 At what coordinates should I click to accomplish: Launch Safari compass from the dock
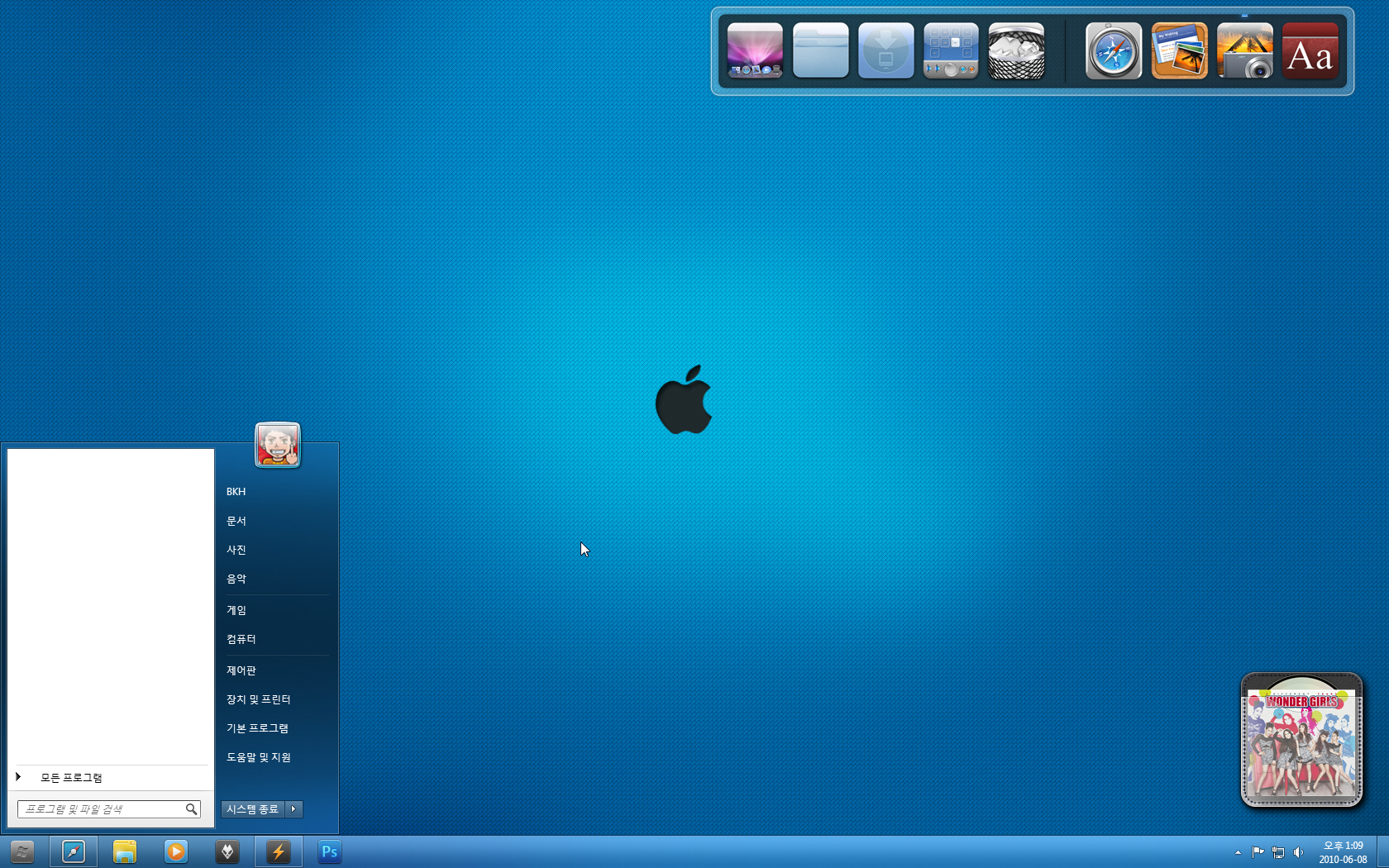[1114, 51]
